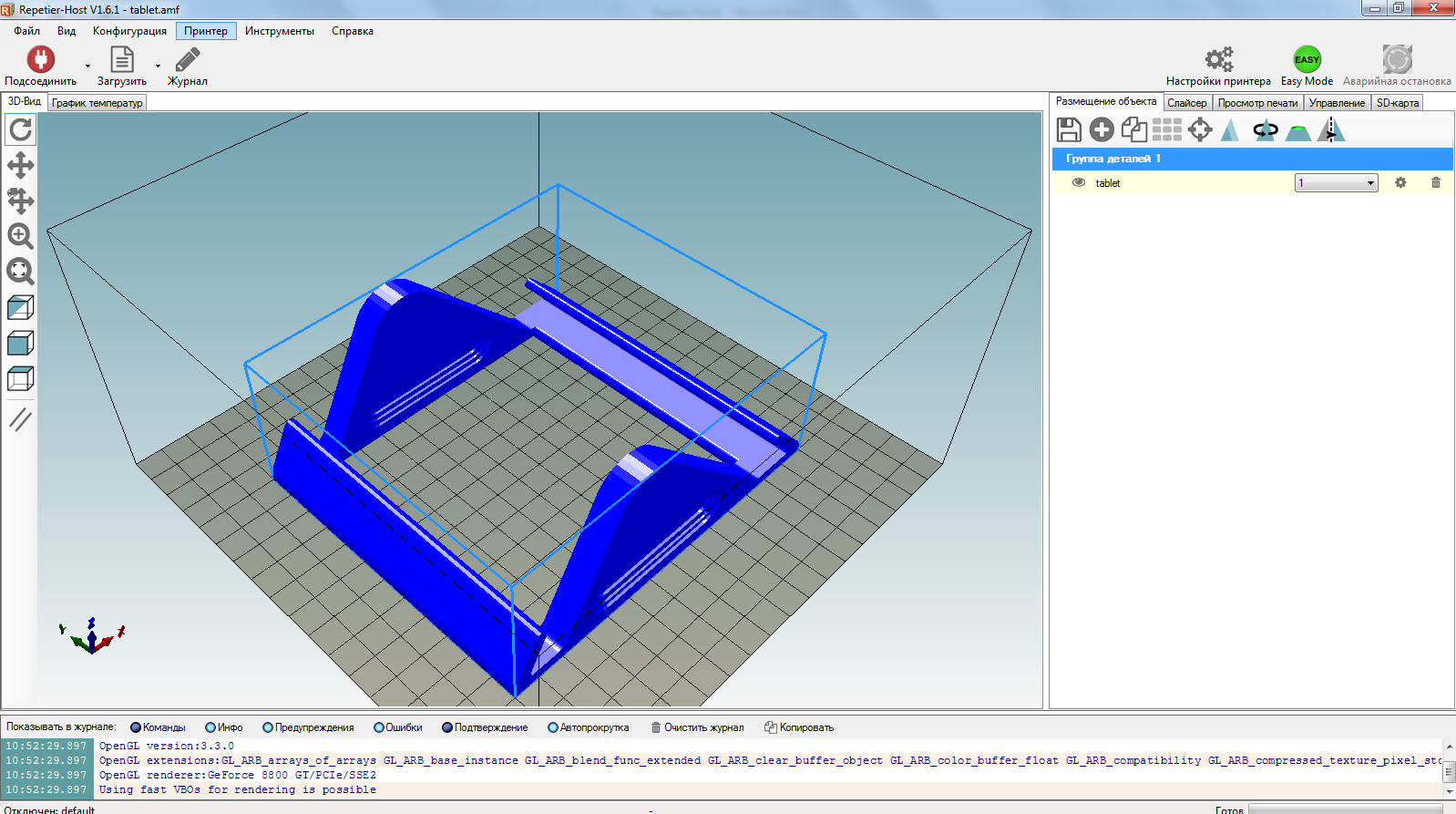The image size is (1456, 814).
Task: Click the add object plus icon
Action: click(1102, 130)
